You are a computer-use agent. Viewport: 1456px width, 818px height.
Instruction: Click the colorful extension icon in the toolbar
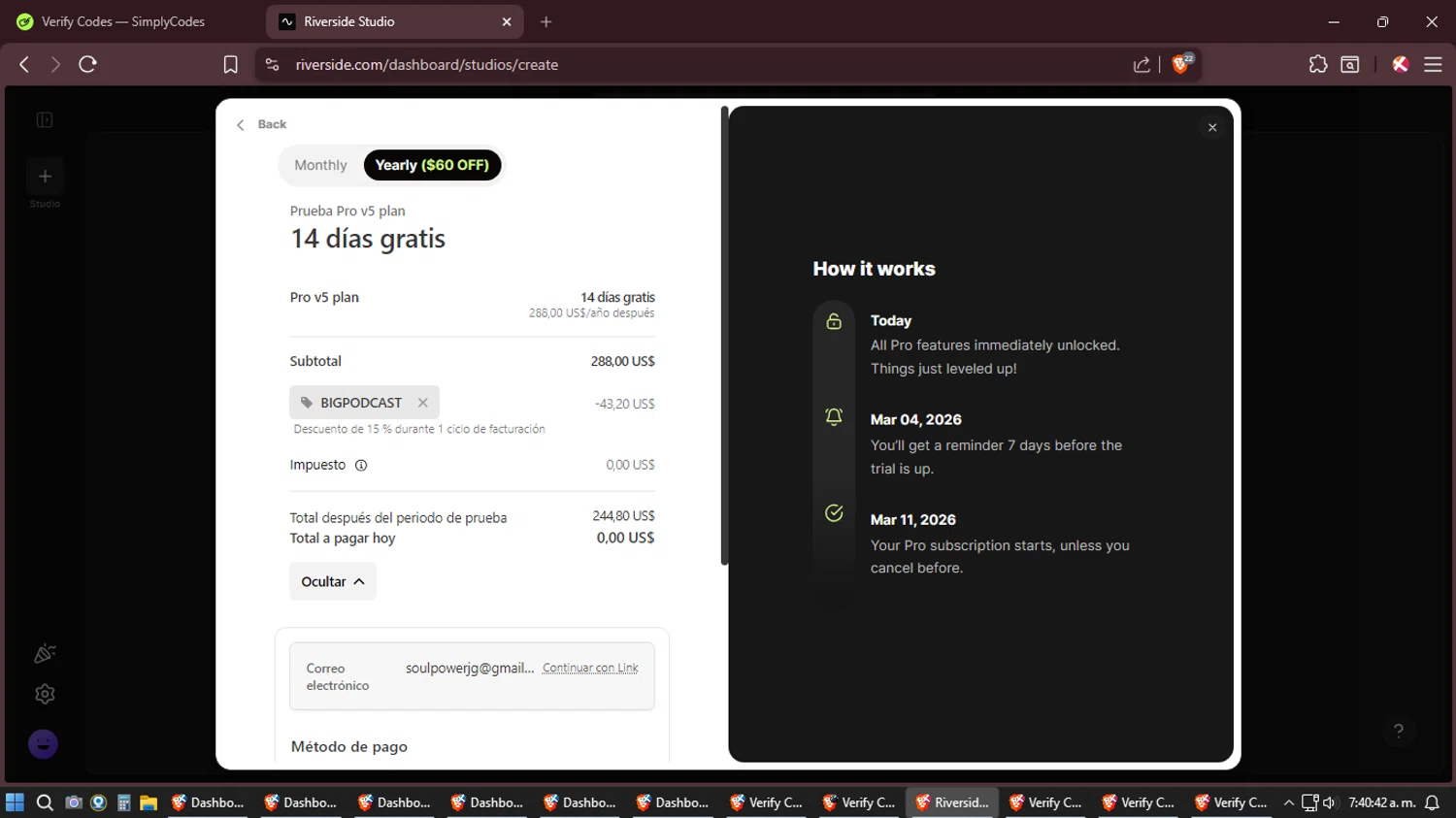pos(1401,65)
